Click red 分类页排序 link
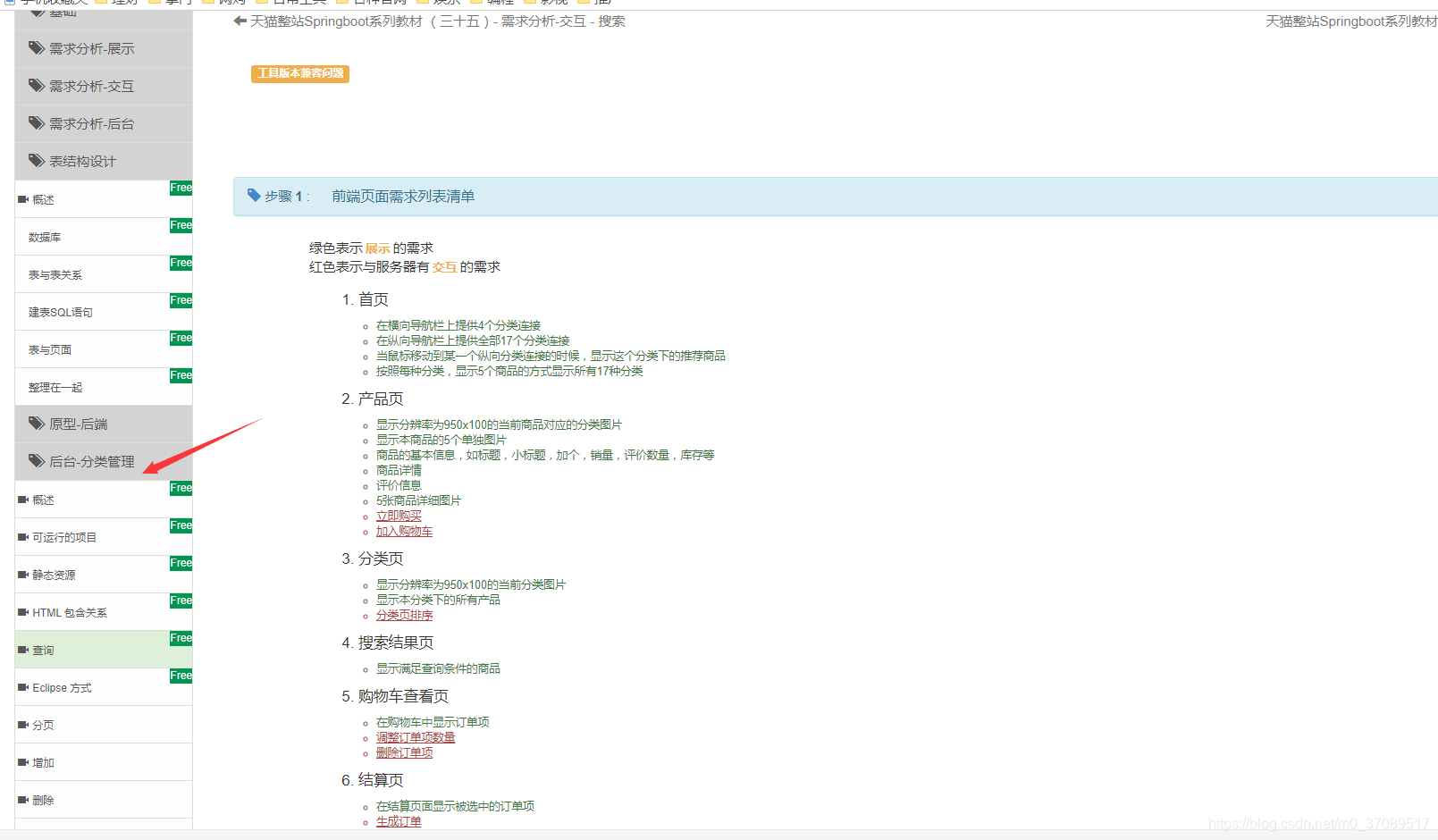The image size is (1438, 840). (404, 615)
